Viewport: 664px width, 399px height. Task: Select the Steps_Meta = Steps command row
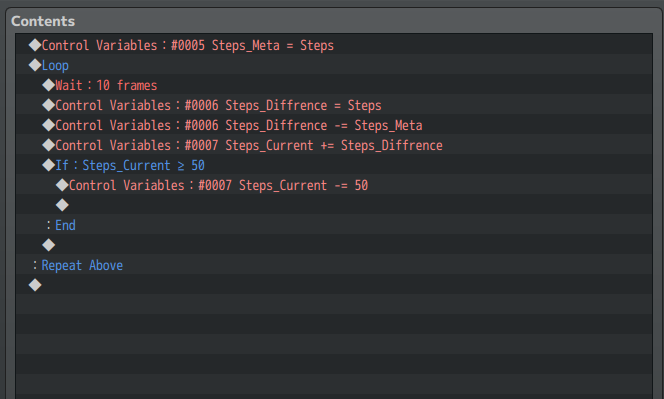[334, 45]
